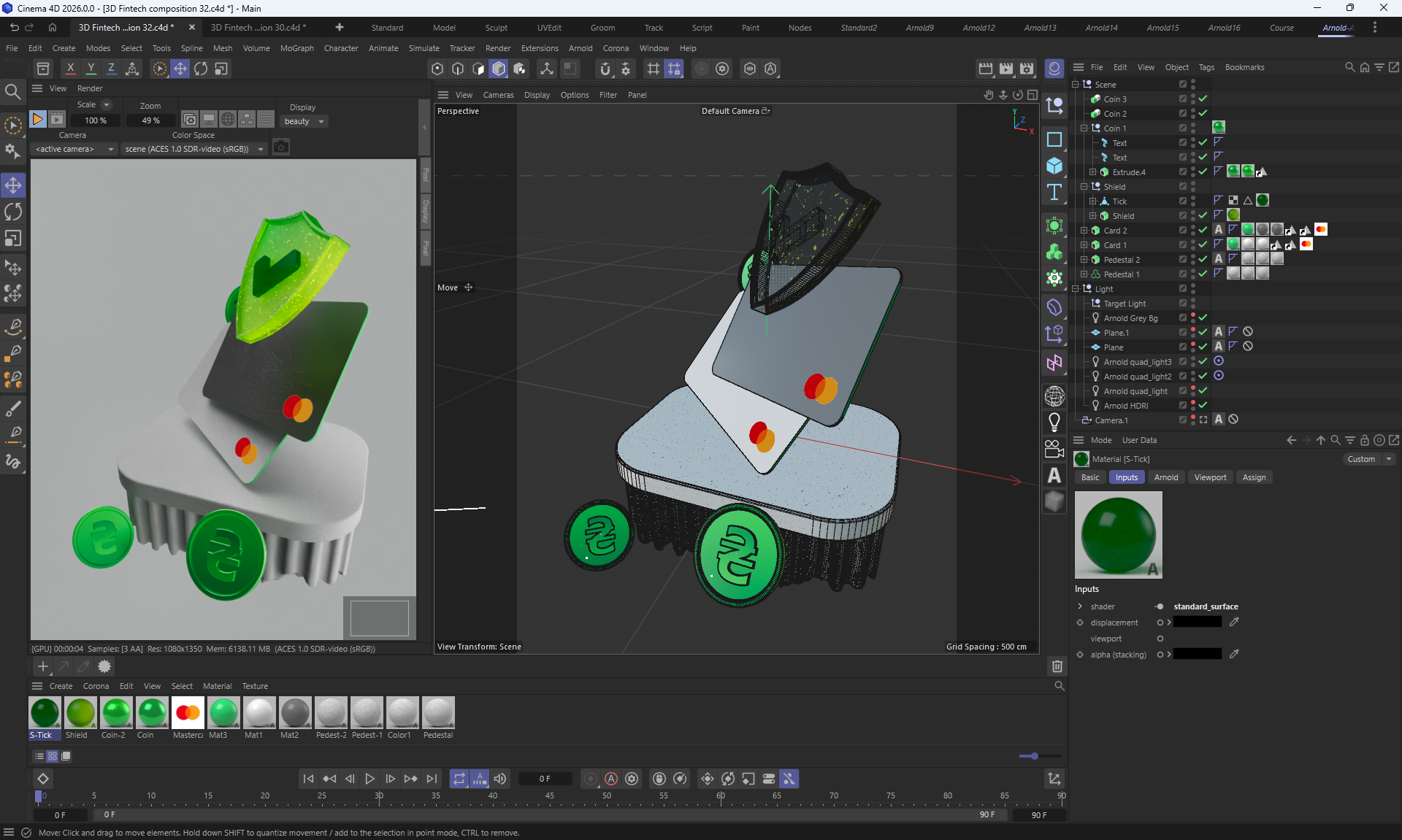Image resolution: width=1402 pixels, height=840 pixels.
Task: Click the Assign tab button
Action: 1254,477
